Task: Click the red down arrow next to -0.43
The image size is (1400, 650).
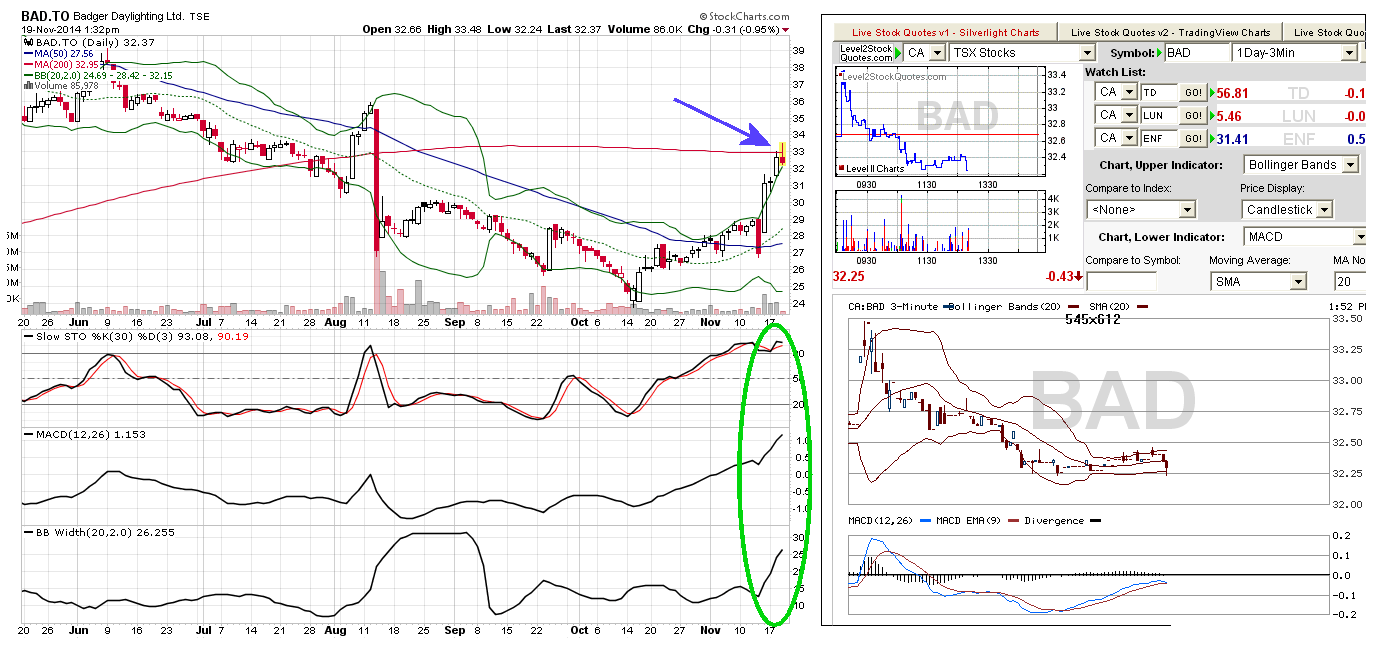Action: tap(1079, 276)
